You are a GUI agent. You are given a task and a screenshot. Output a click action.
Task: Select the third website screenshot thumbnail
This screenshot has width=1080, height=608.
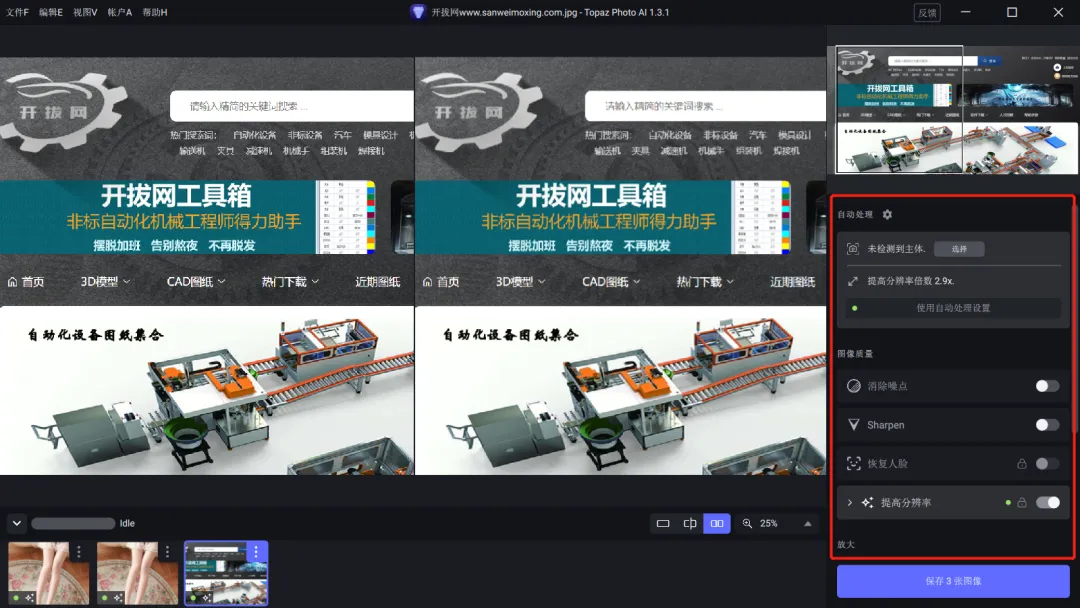coord(226,573)
